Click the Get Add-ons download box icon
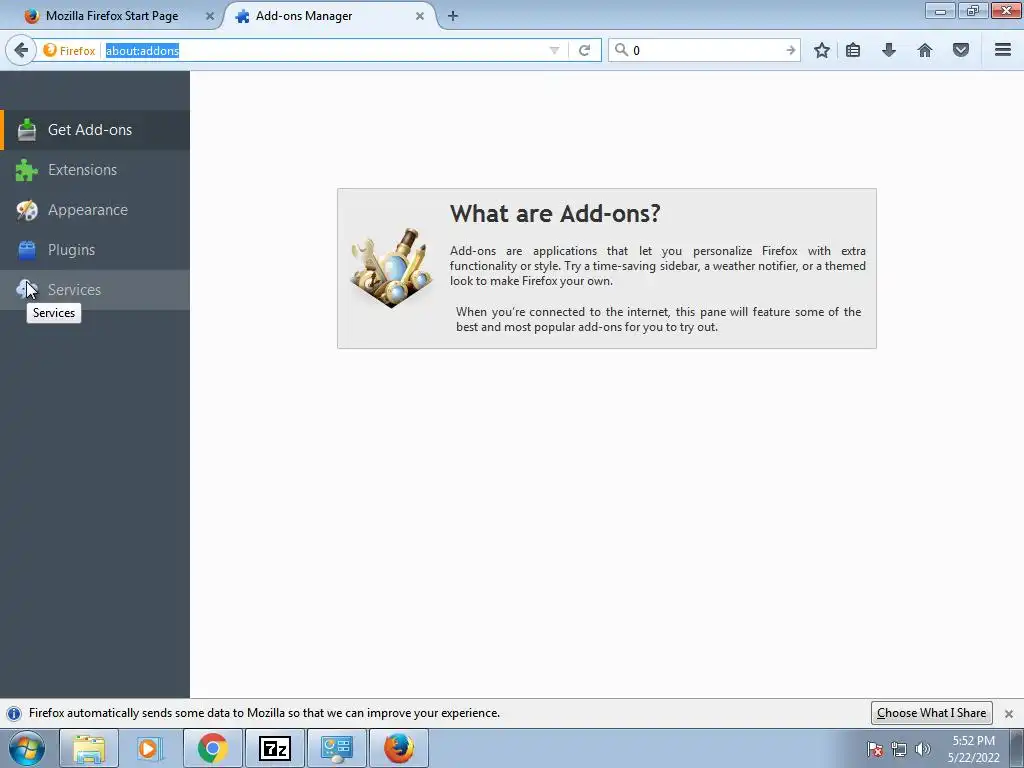This screenshot has width=1024, height=768. point(27,130)
